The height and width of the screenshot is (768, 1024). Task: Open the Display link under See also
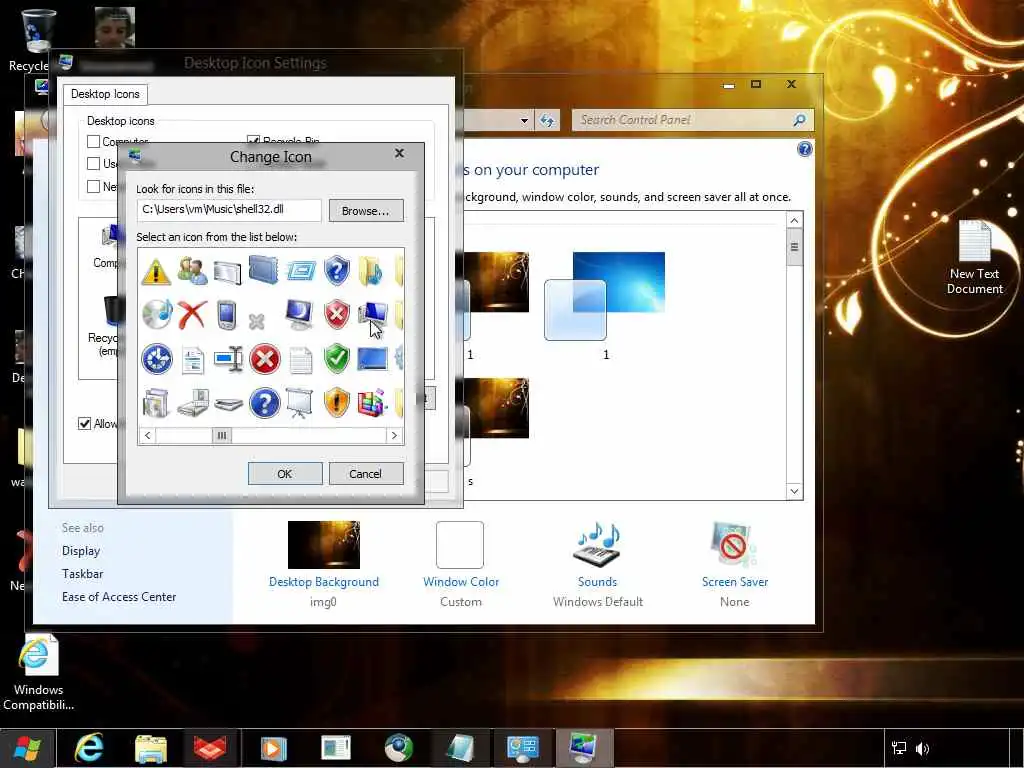(81, 551)
